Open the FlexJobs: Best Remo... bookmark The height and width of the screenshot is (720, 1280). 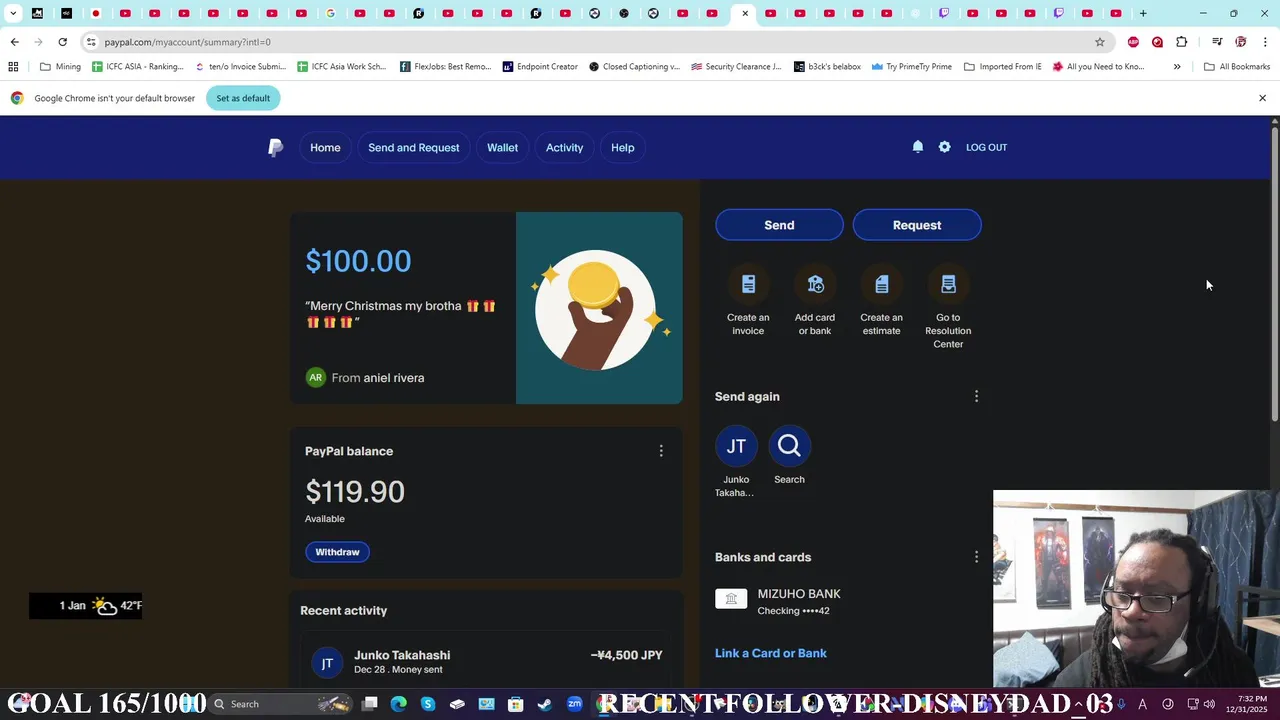[x=445, y=67]
